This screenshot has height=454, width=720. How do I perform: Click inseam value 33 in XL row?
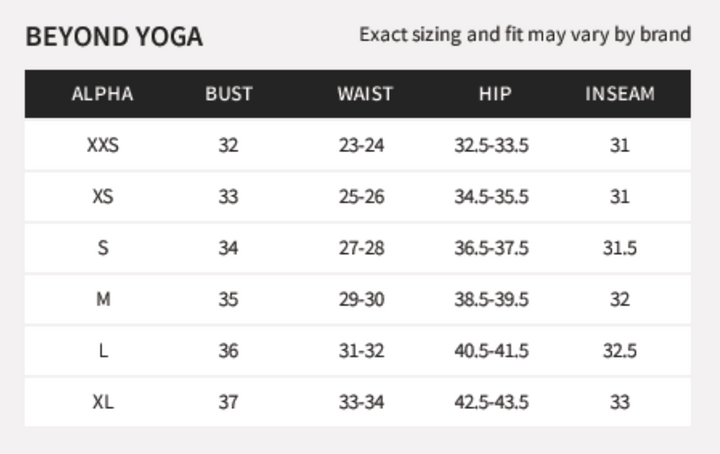coord(620,403)
